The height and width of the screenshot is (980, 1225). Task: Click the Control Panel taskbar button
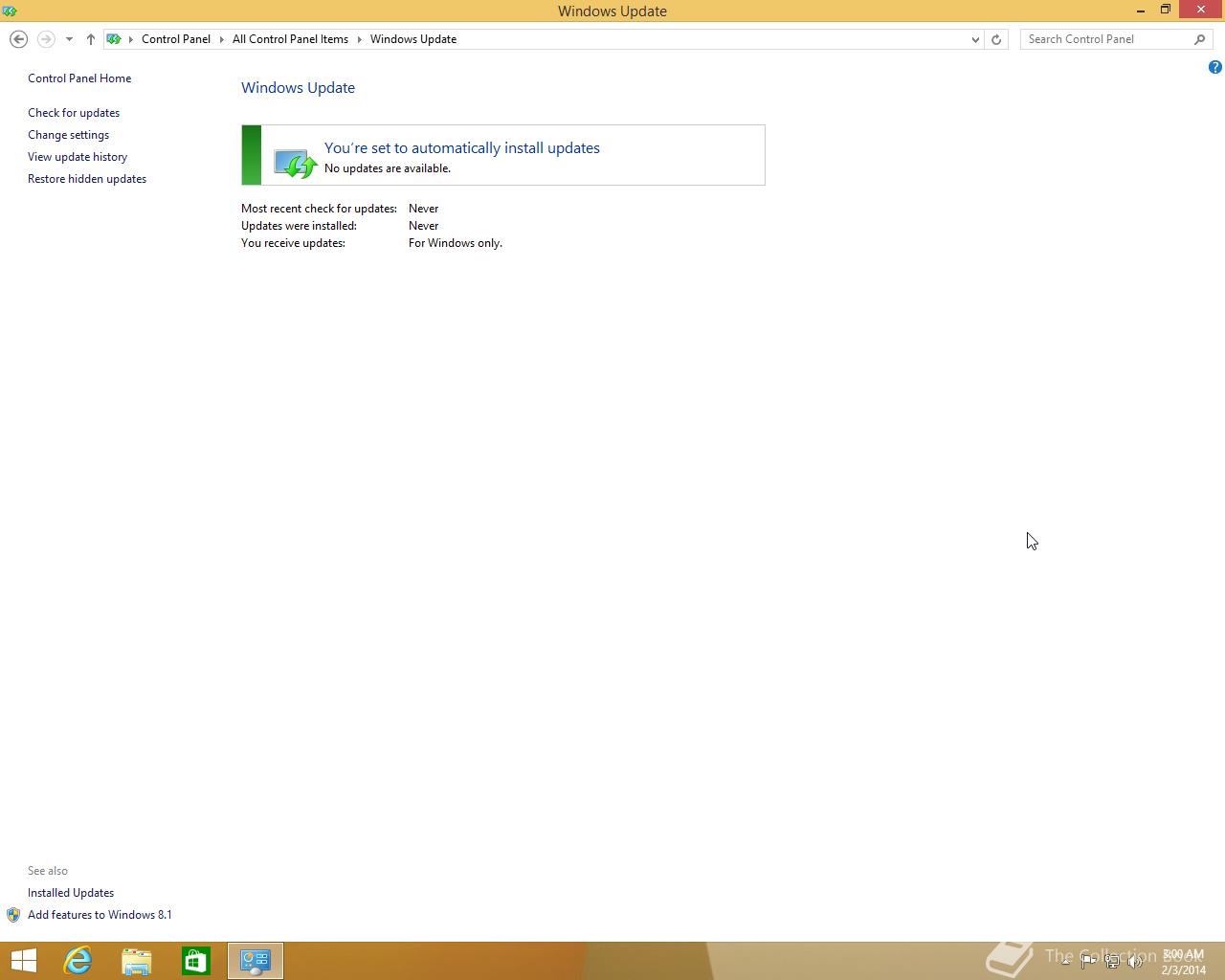coord(256,960)
